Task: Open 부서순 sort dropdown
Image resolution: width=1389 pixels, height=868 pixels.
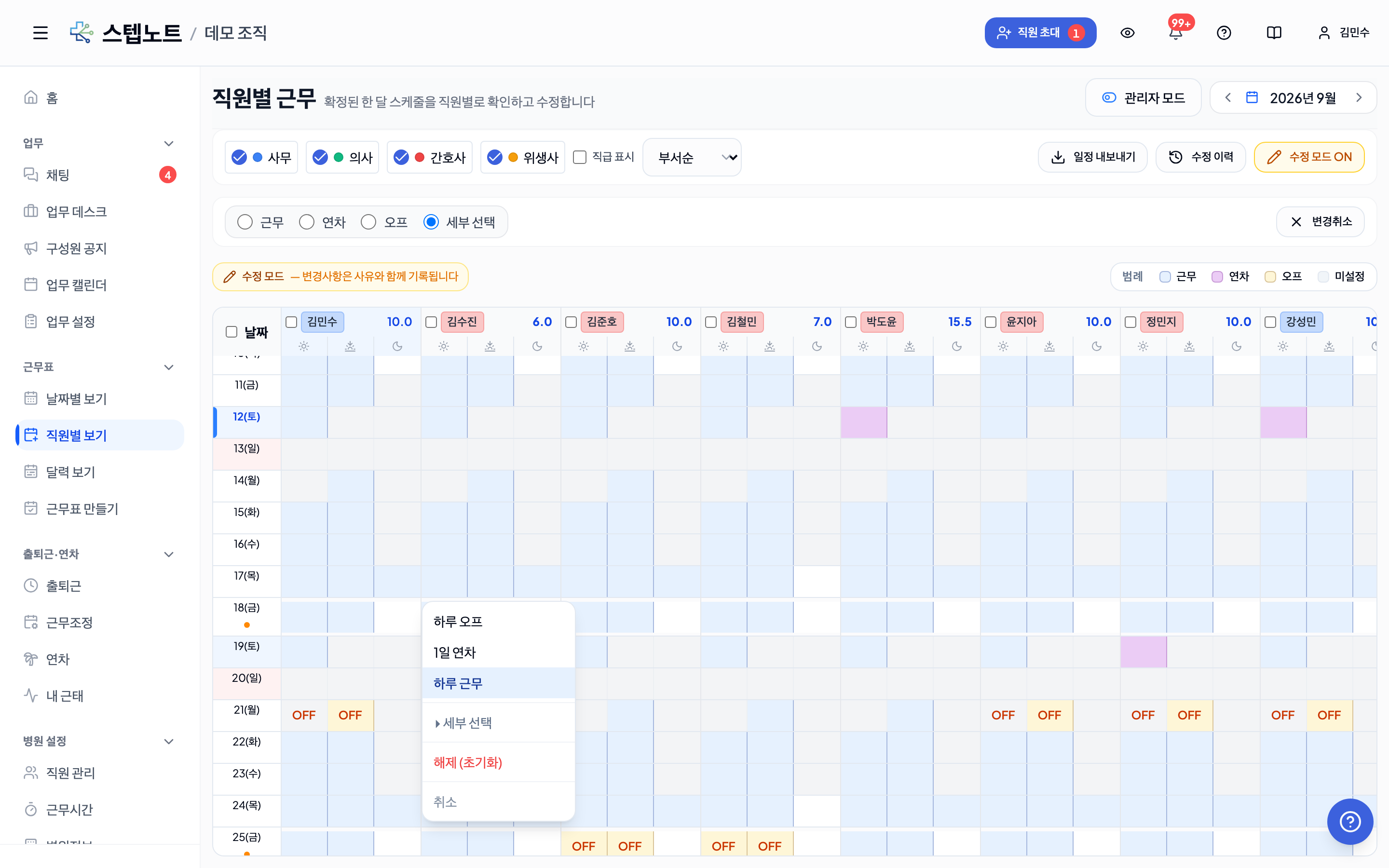Action: click(x=692, y=157)
